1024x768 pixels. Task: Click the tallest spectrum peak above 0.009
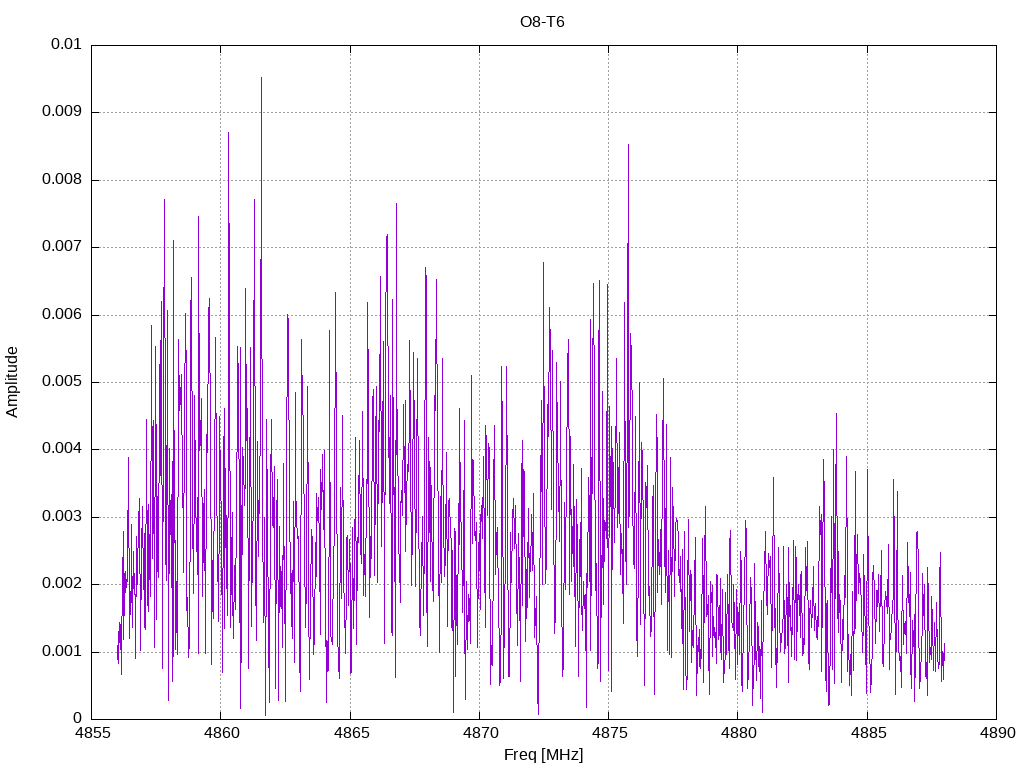tap(261, 80)
